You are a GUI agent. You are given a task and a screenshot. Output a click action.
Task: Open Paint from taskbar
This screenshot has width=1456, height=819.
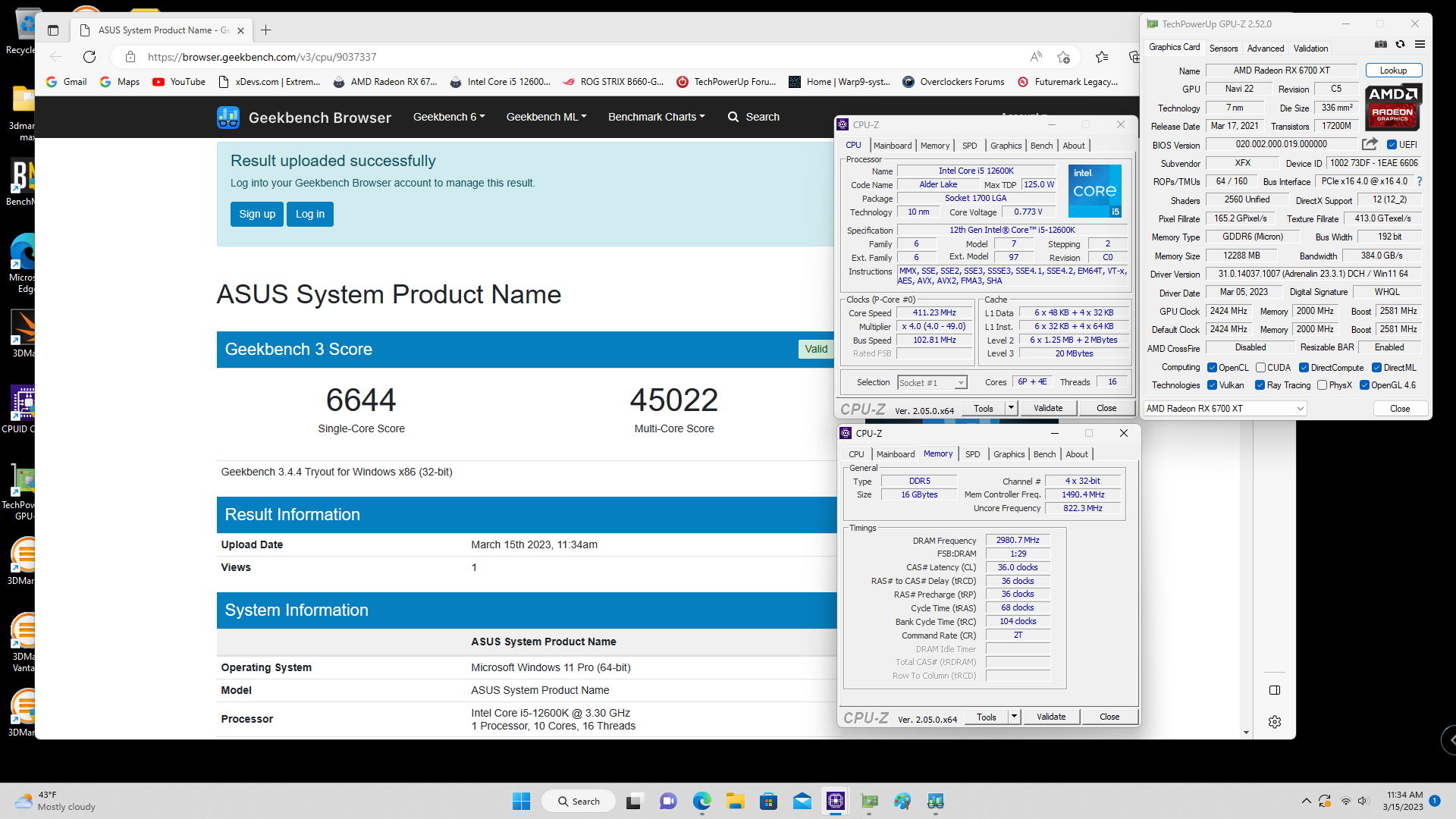(902, 802)
